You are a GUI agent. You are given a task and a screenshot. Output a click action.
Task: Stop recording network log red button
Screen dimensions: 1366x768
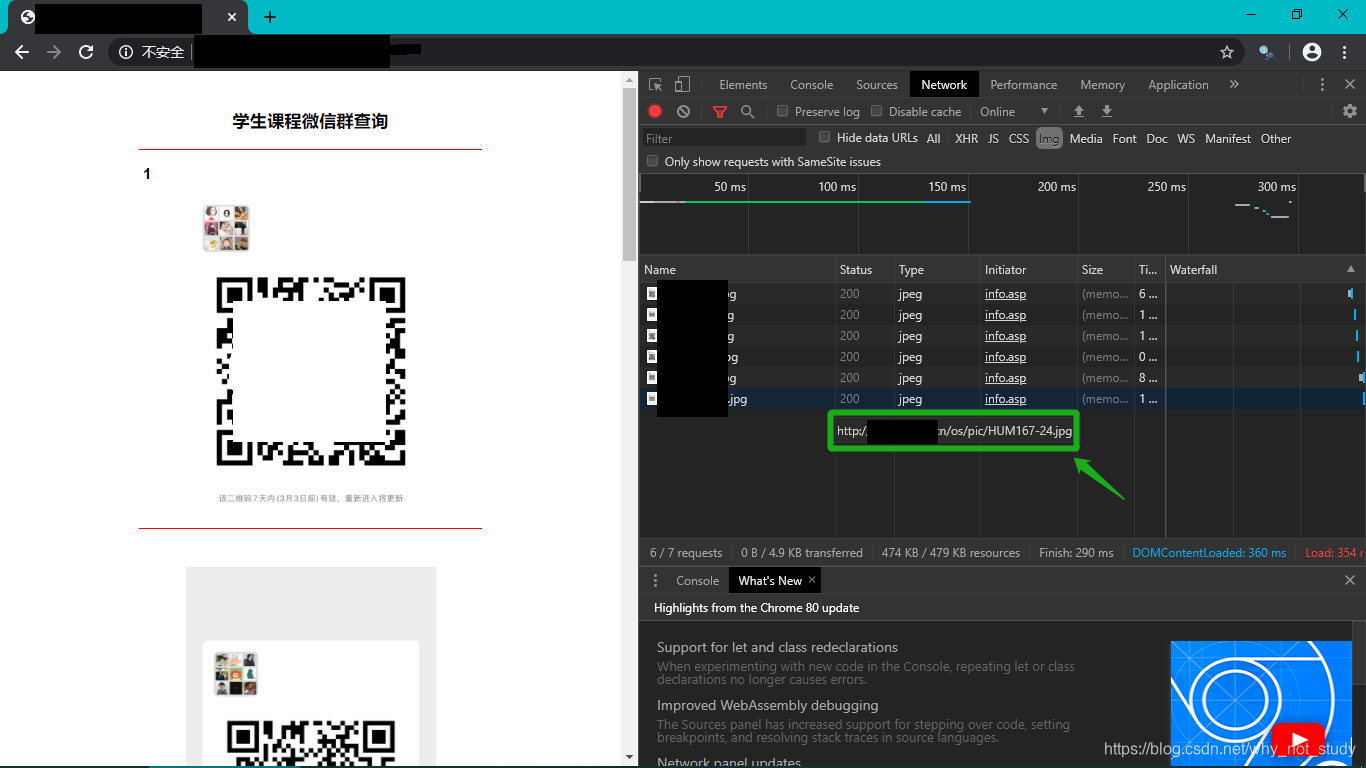tap(655, 111)
